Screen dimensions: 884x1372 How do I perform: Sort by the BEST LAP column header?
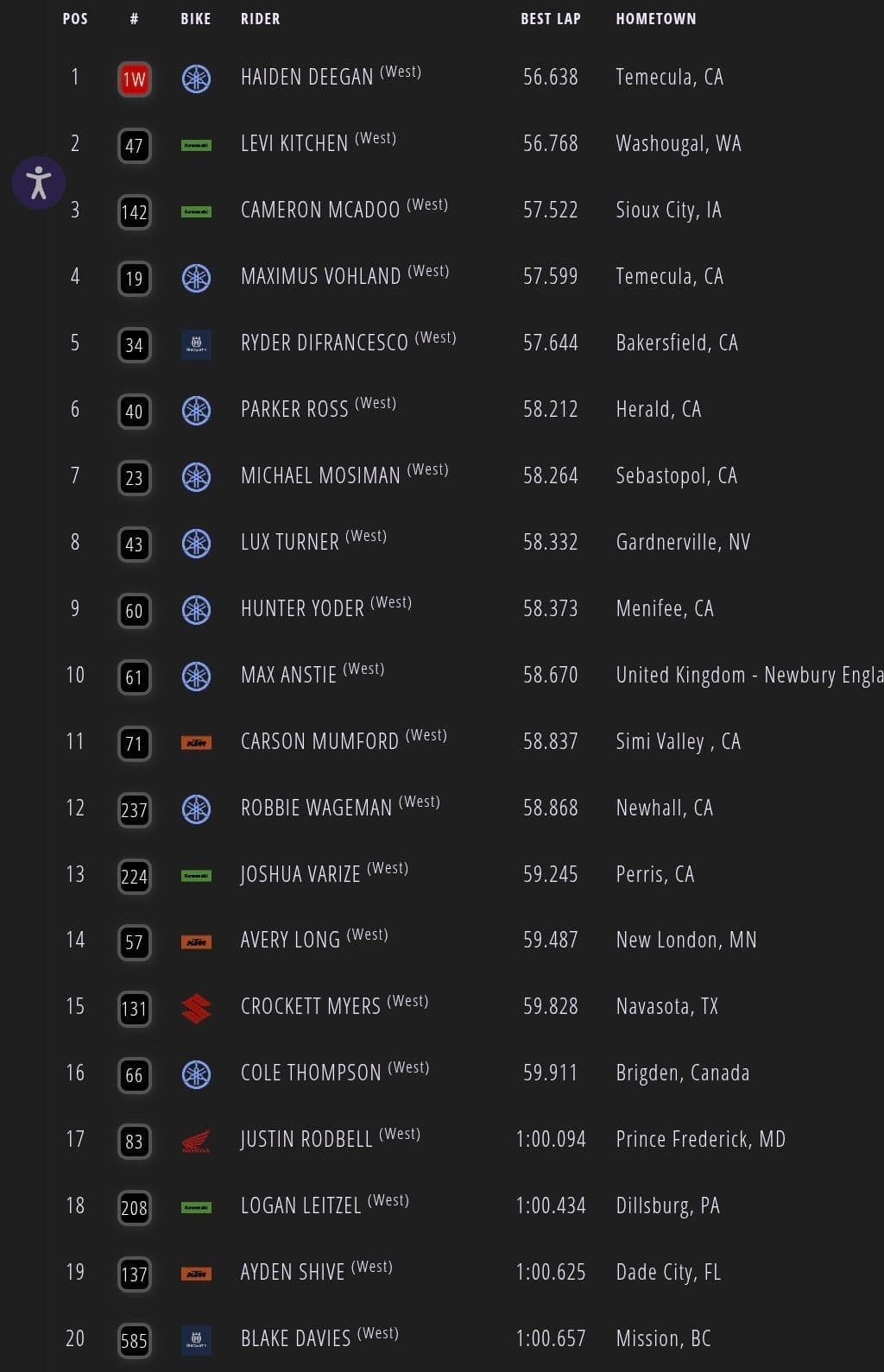click(550, 19)
